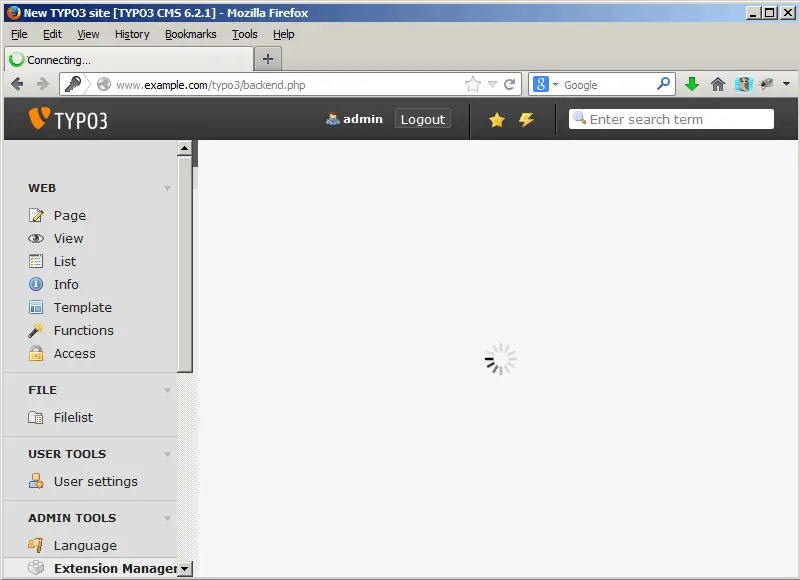Click the site identity key icon
800x580 pixels.
73,84
